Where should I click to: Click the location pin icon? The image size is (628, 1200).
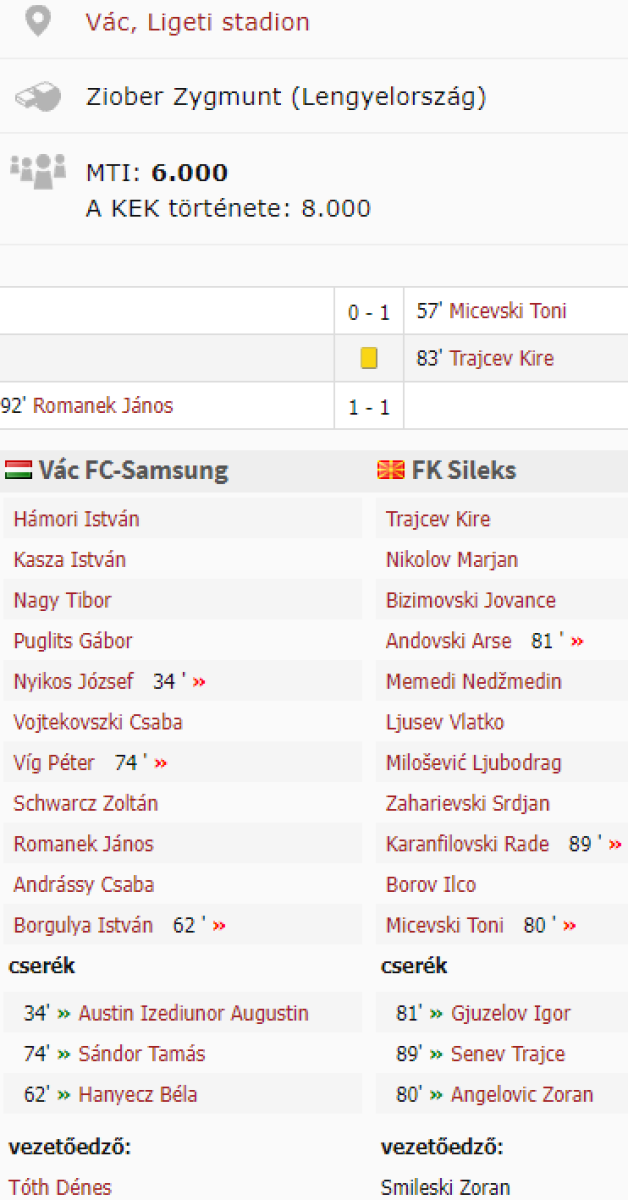tap(38, 21)
